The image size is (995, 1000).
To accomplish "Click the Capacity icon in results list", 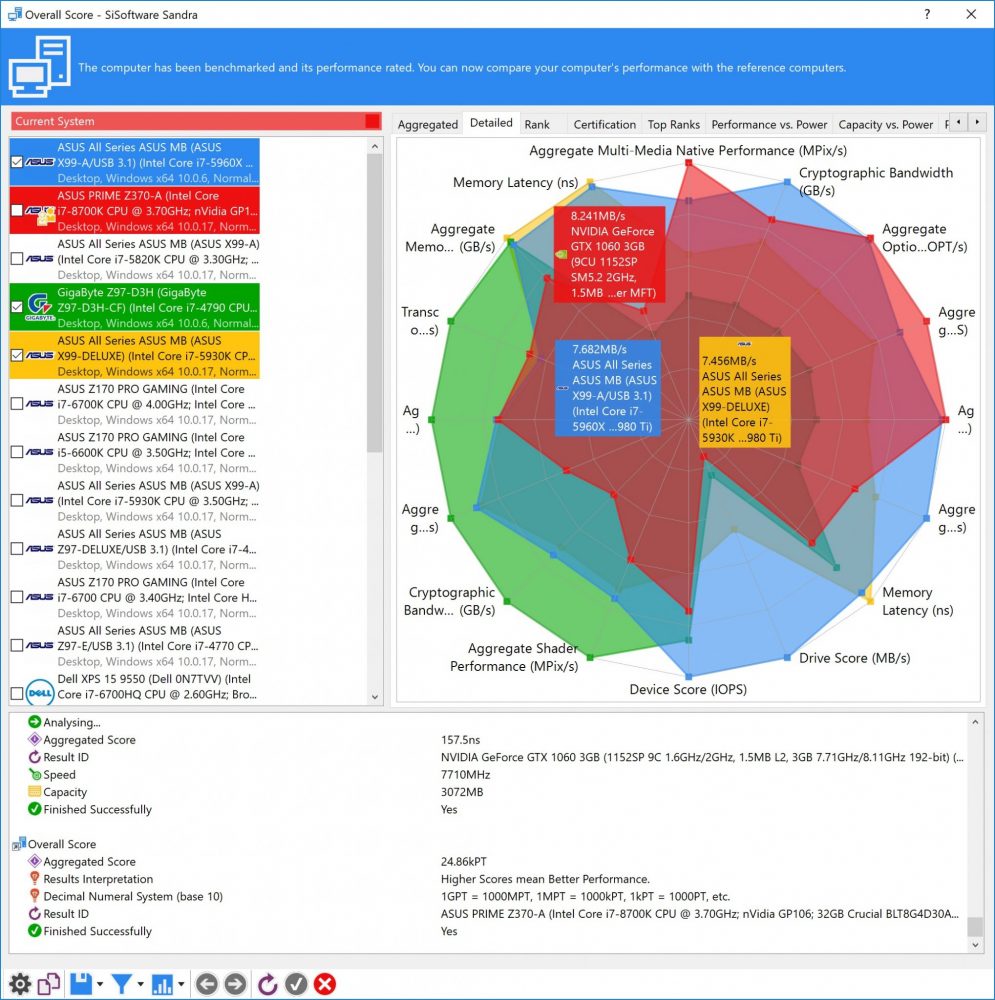I will tap(34, 791).
